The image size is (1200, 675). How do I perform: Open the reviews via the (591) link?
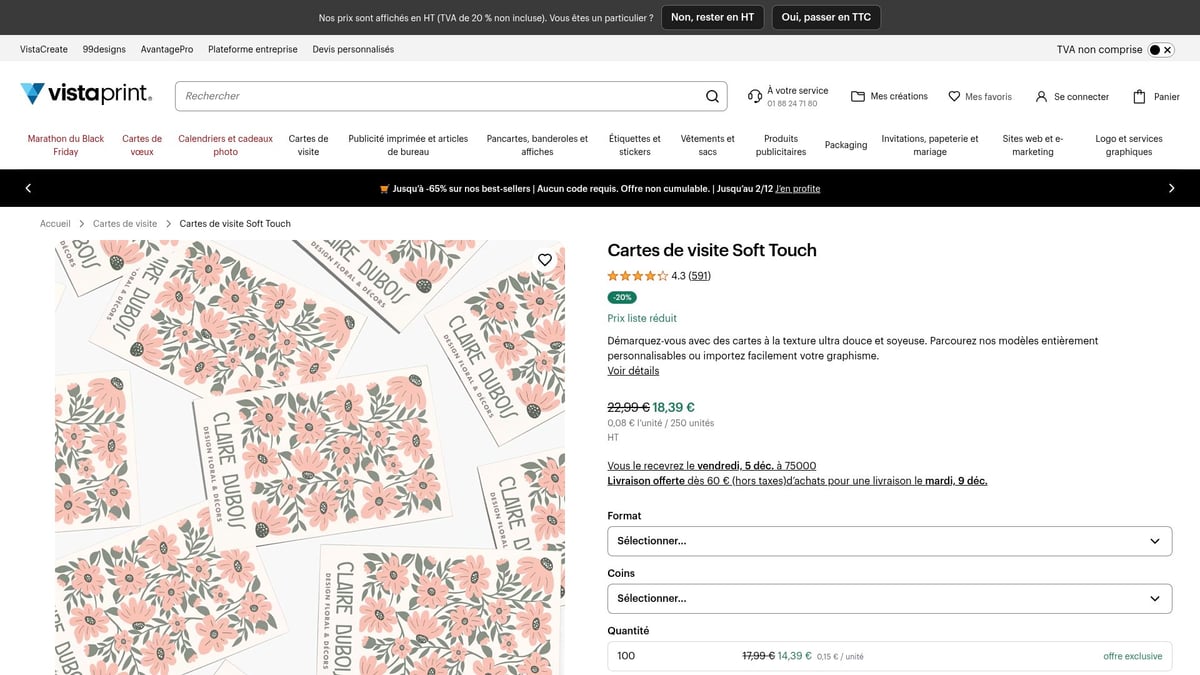[700, 275]
